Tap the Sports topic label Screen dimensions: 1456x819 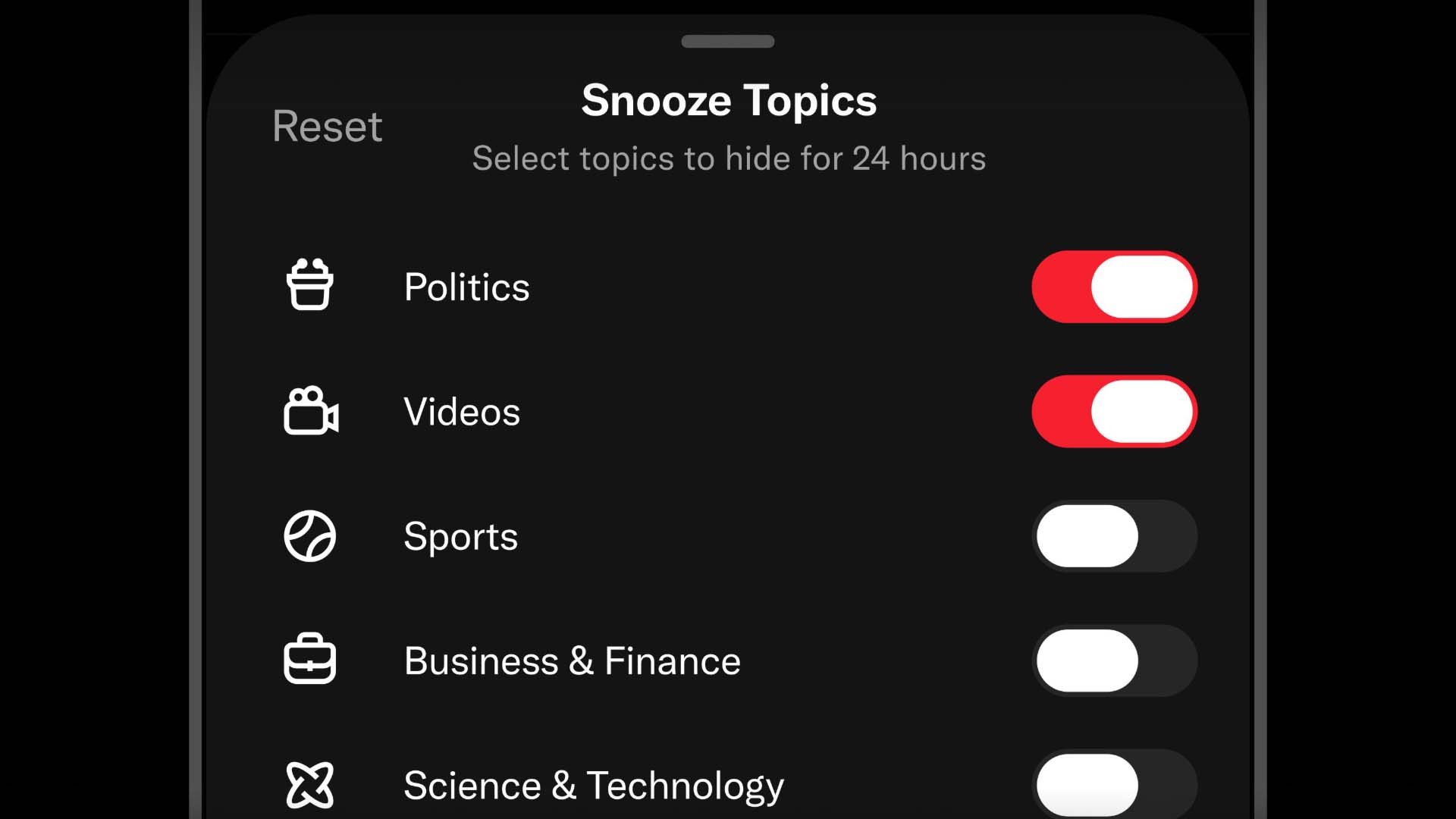pos(460,537)
